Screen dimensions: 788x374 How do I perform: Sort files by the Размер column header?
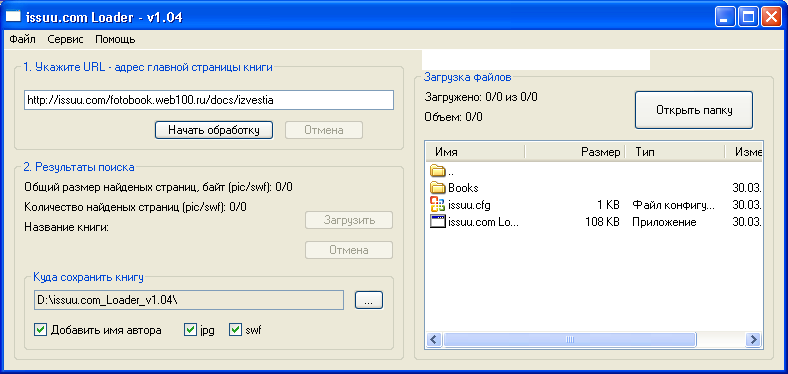pyautogui.click(x=574, y=152)
